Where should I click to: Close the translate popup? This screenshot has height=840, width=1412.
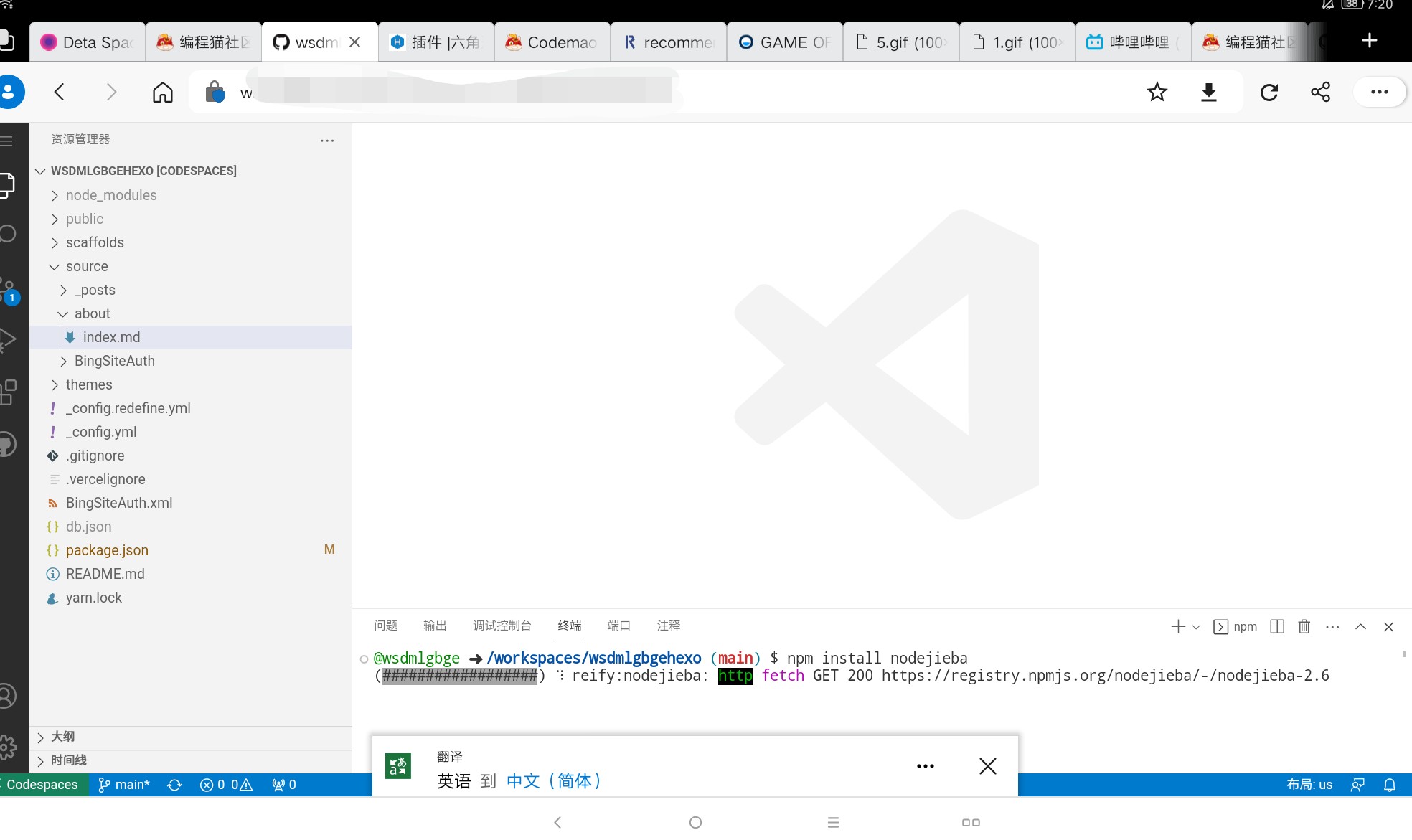click(988, 766)
